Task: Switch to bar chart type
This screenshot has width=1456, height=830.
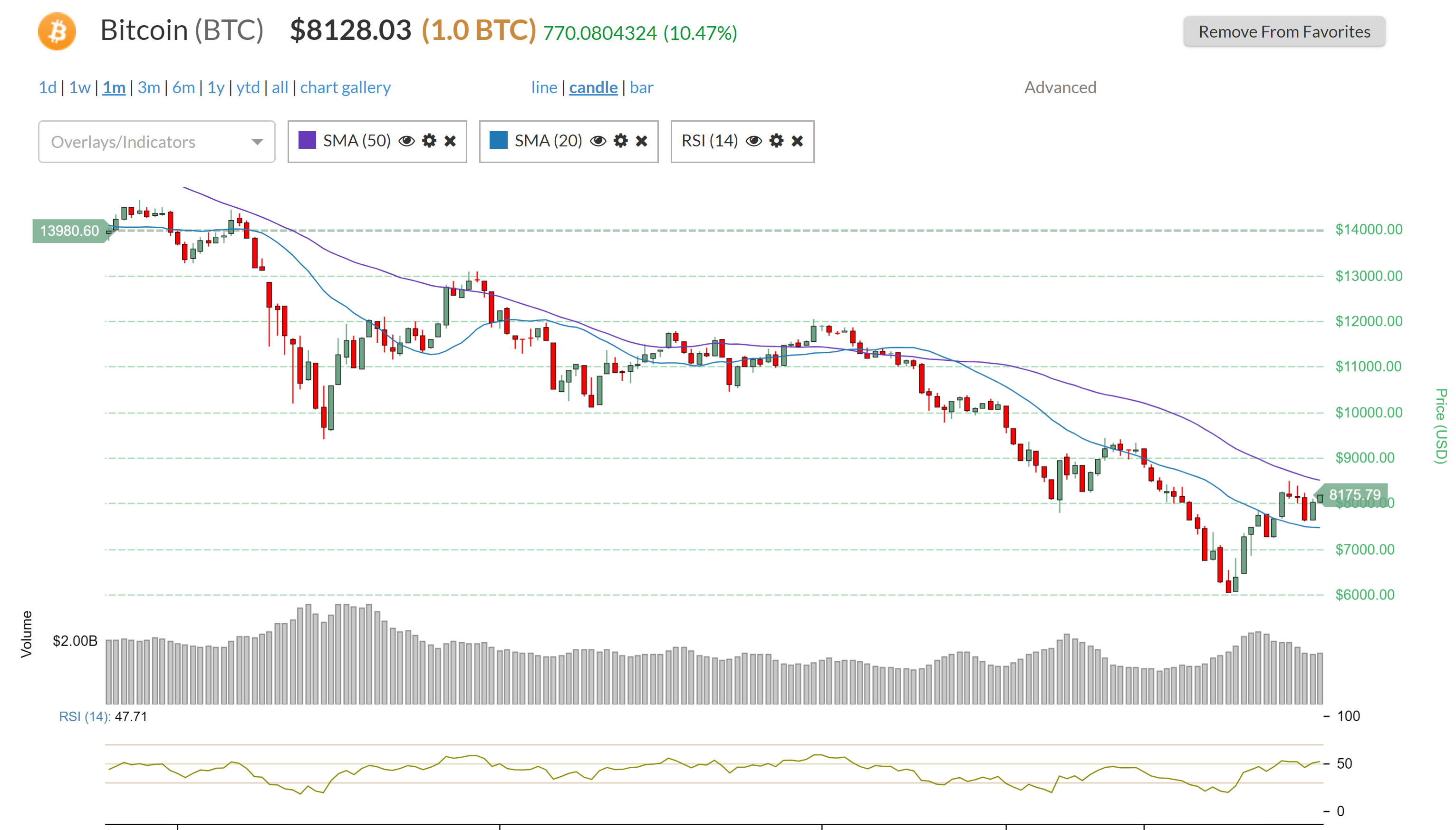Action: coord(641,88)
